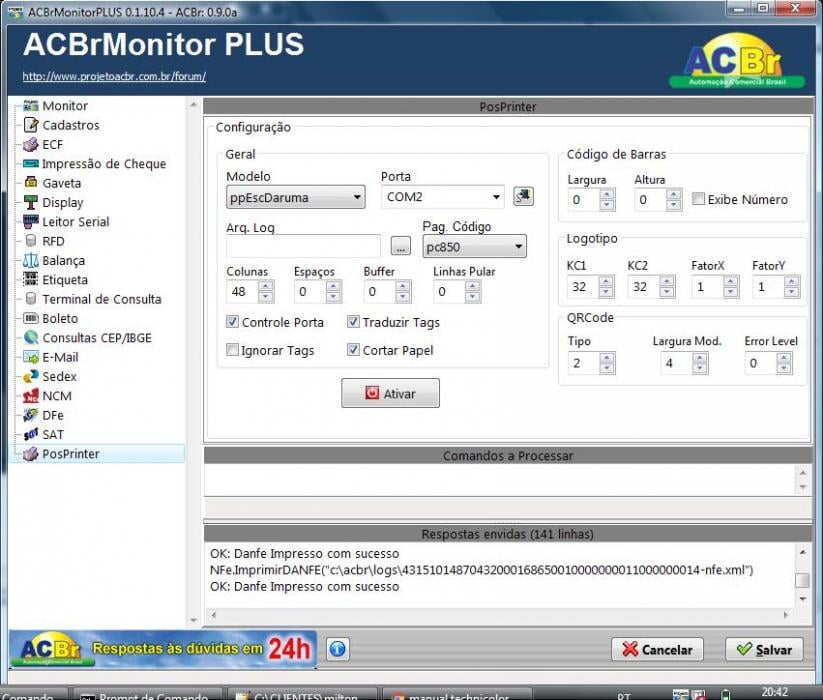
Task: Select Terminal de Consulta icon
Action: (x=31, y=299)
